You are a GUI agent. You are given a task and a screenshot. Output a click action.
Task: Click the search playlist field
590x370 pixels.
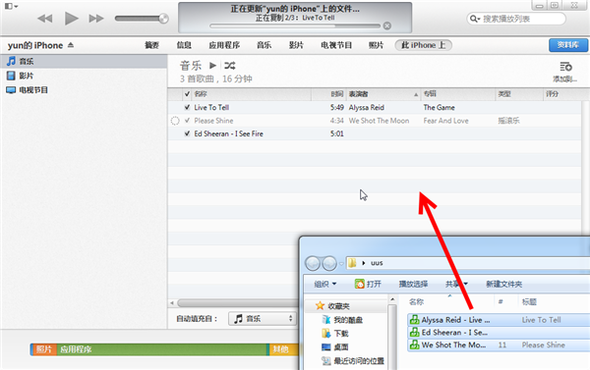(516, 18)
